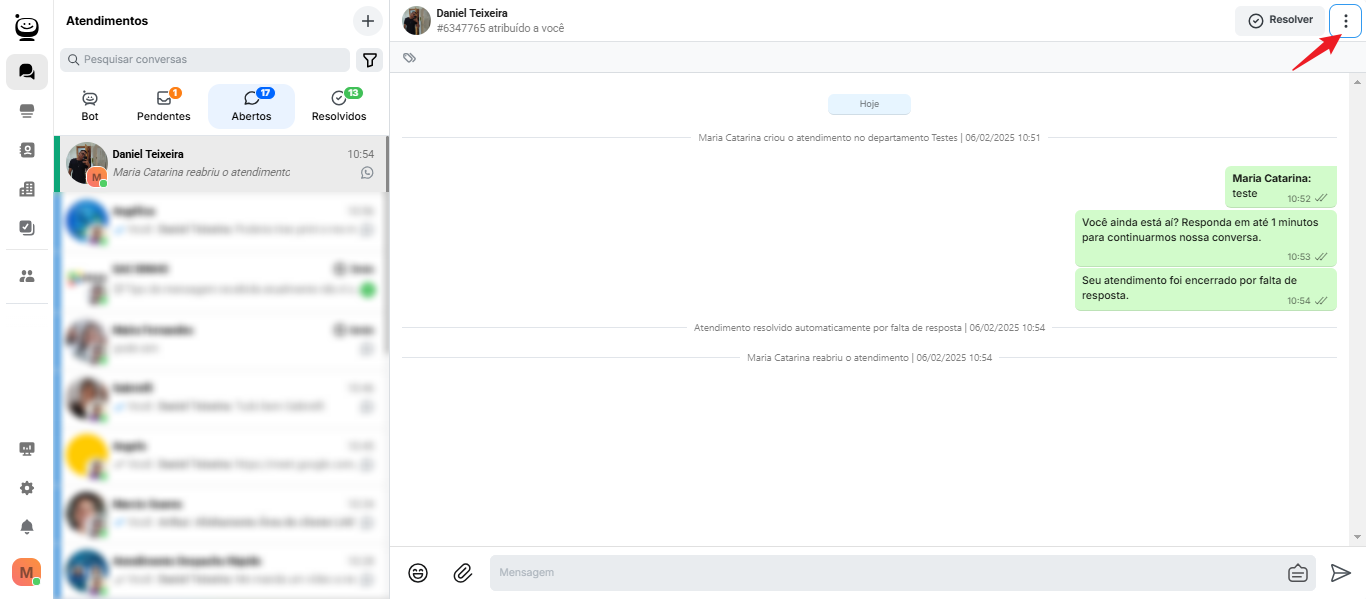Click the Resolver button
Image resolution: width=1366 pixels, height=599 pixels.
tap(1280, 21)
